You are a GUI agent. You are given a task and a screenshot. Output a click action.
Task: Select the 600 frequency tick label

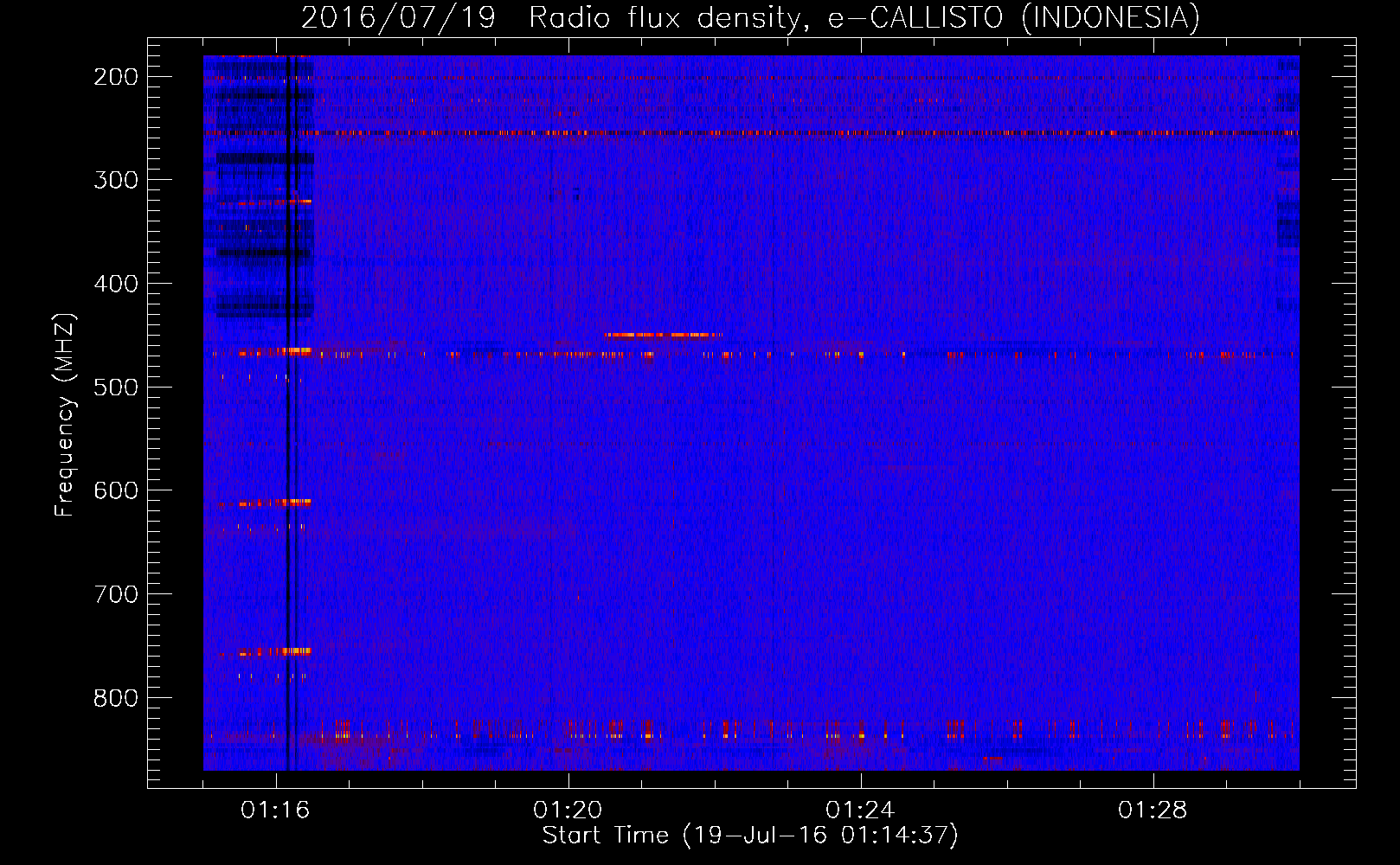[116, 490]
